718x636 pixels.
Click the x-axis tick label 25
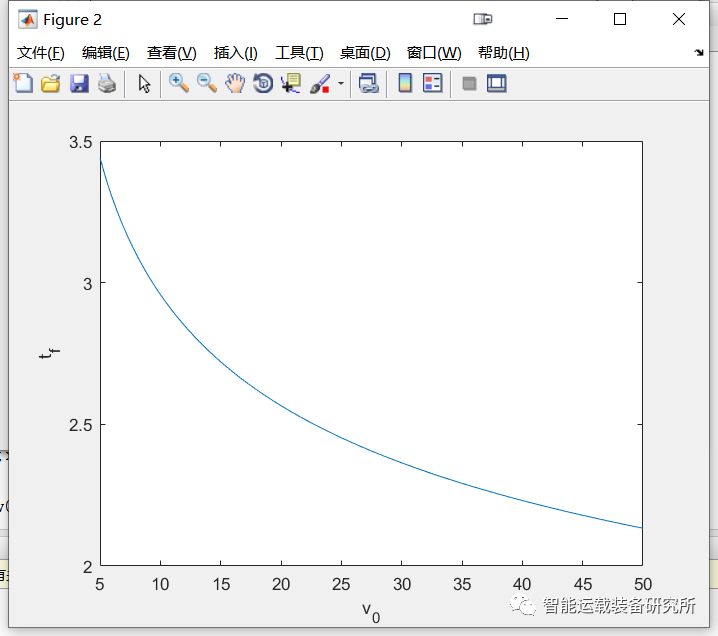coord(341,584)
